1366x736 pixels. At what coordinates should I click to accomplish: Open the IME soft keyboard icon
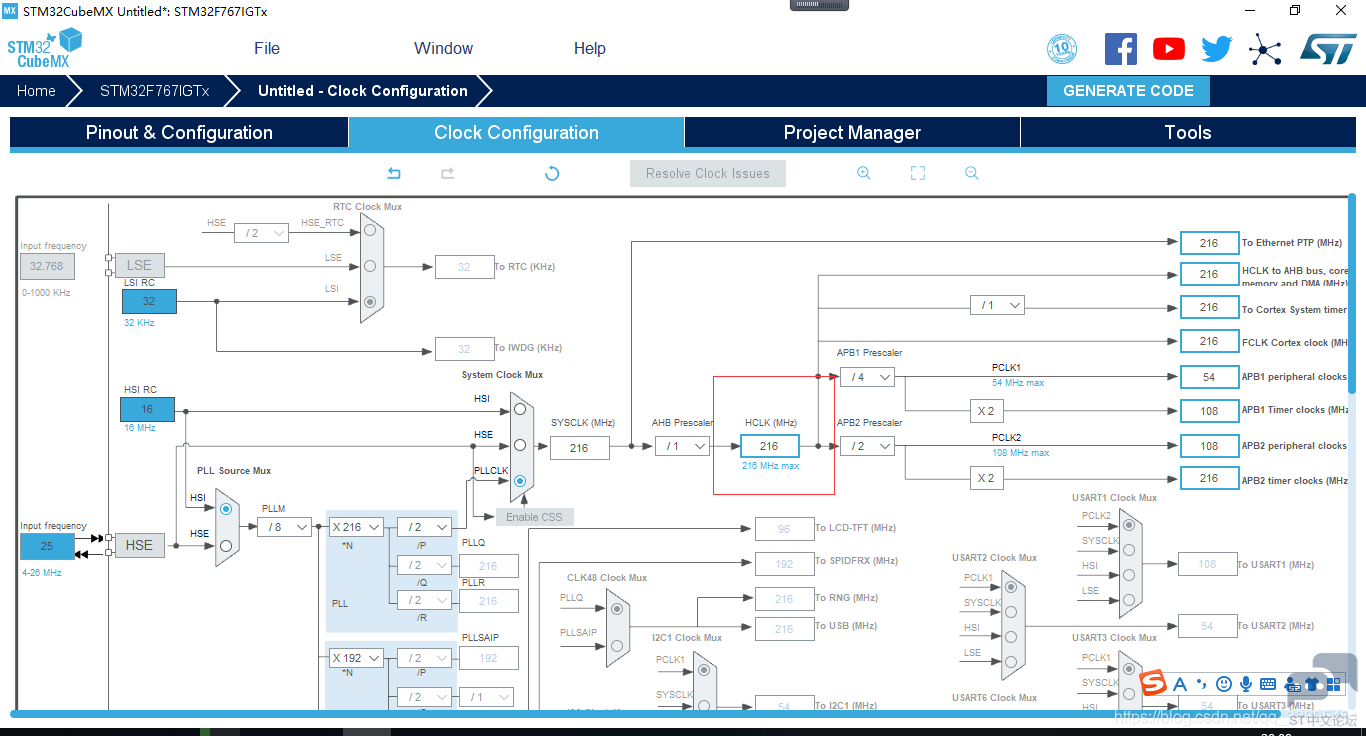(1268, 684)
